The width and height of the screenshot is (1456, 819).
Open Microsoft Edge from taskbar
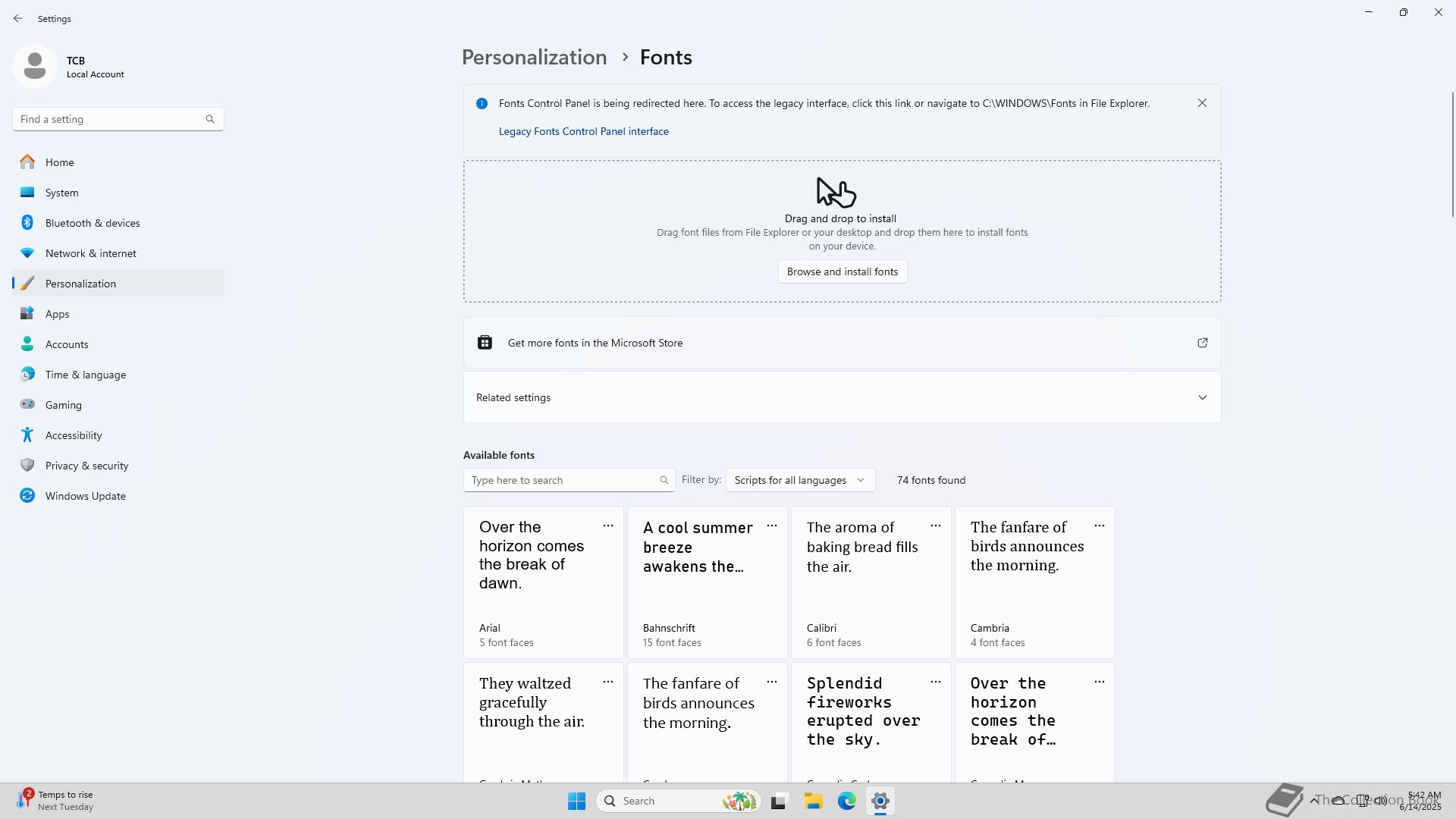click(x=846, y=801)
